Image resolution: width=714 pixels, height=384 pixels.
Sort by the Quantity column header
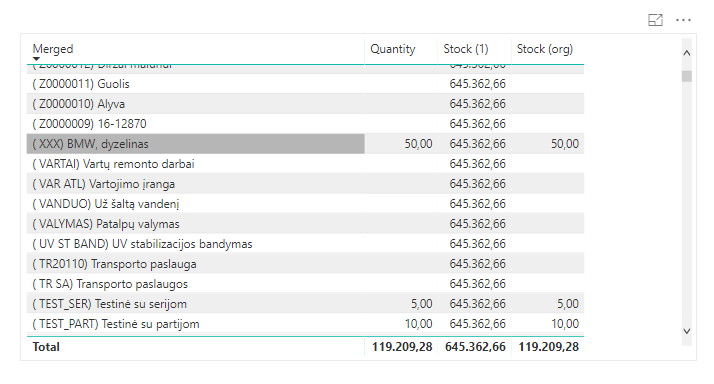393,49
